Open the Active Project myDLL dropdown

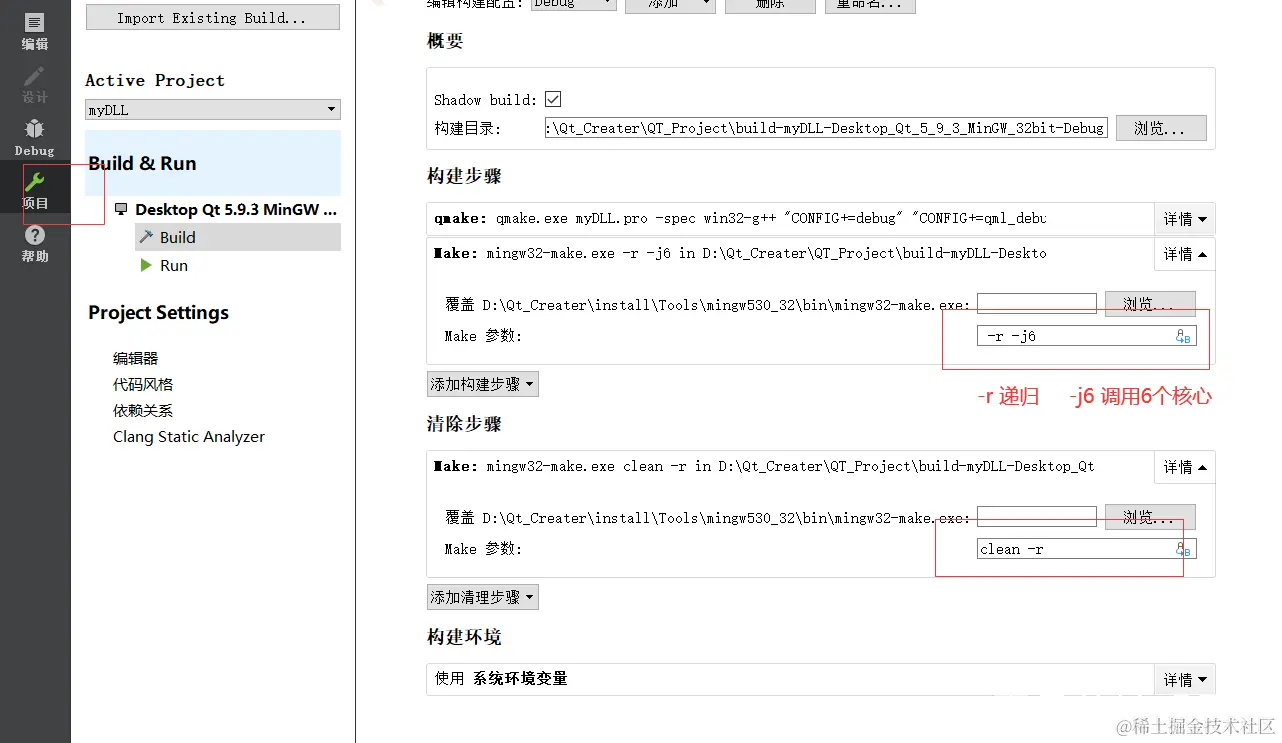pyautogui.click(x=213, y=110)
